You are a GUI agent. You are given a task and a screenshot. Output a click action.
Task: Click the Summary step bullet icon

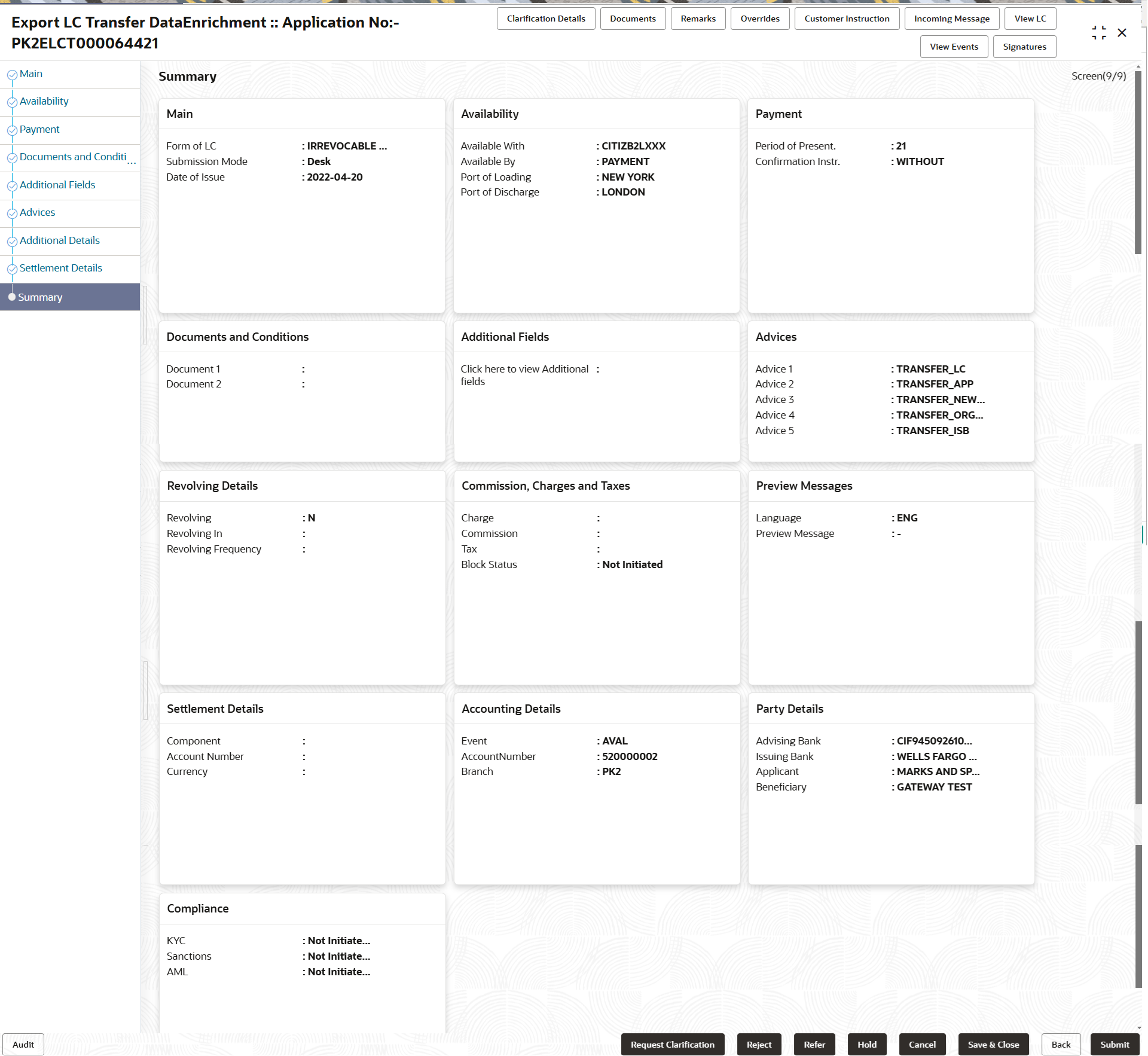[12, 297]
